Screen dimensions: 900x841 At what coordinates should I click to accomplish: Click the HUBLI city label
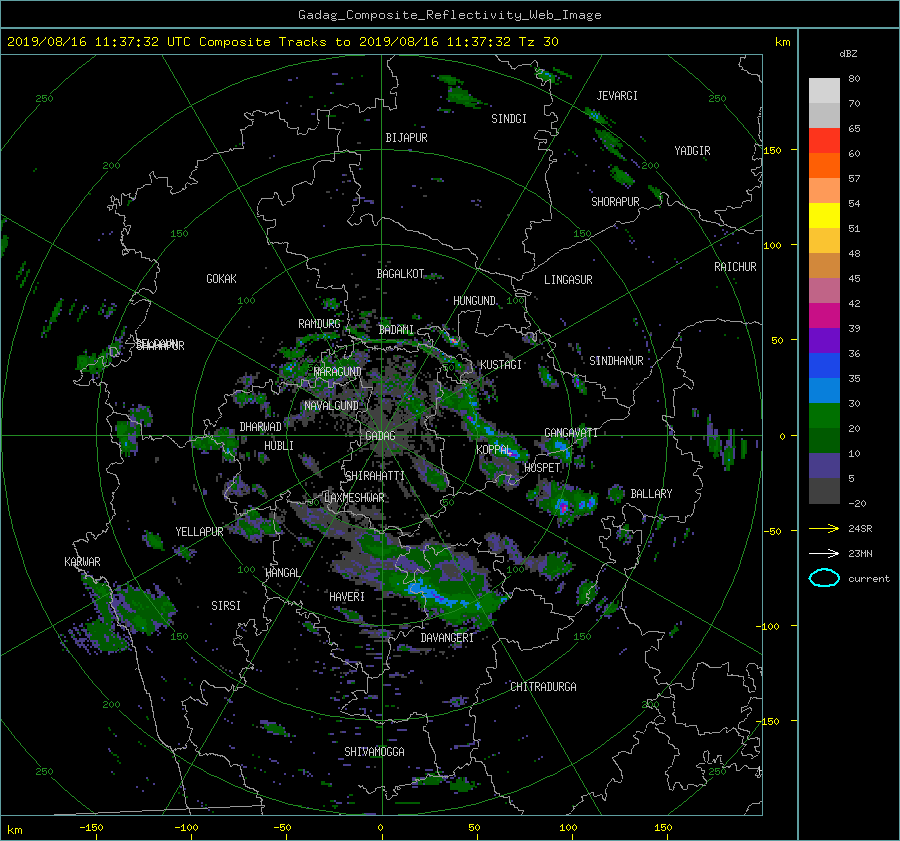tap(279, 446)
